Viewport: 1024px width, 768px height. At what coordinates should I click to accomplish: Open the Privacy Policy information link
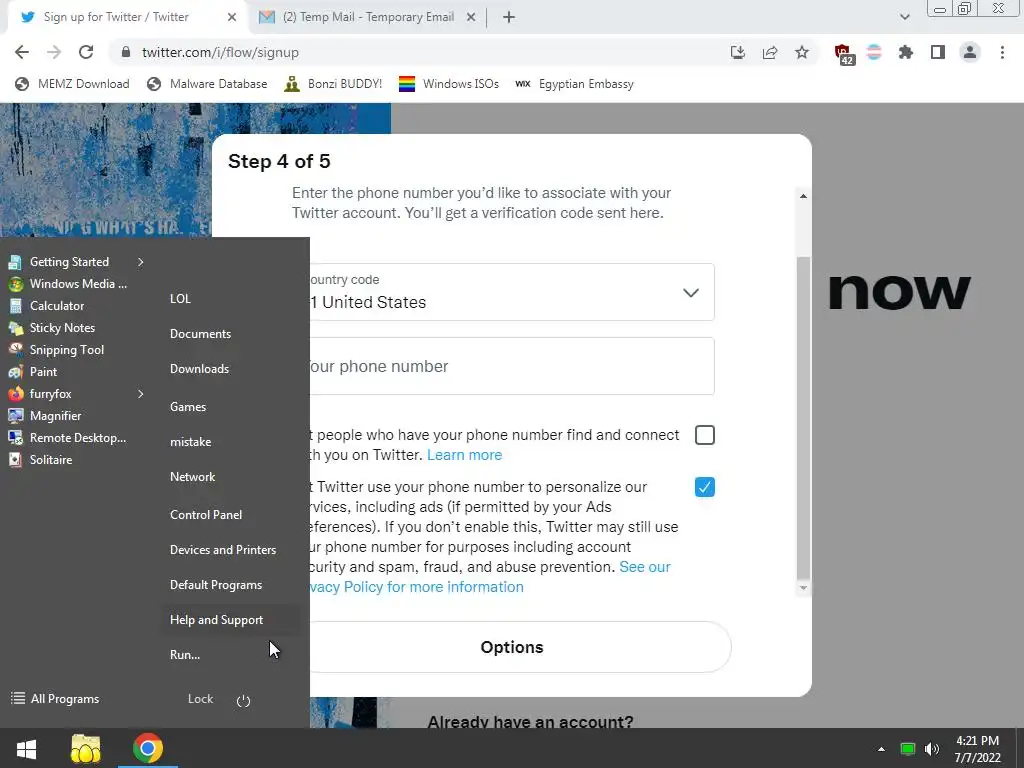pos(491,577)
